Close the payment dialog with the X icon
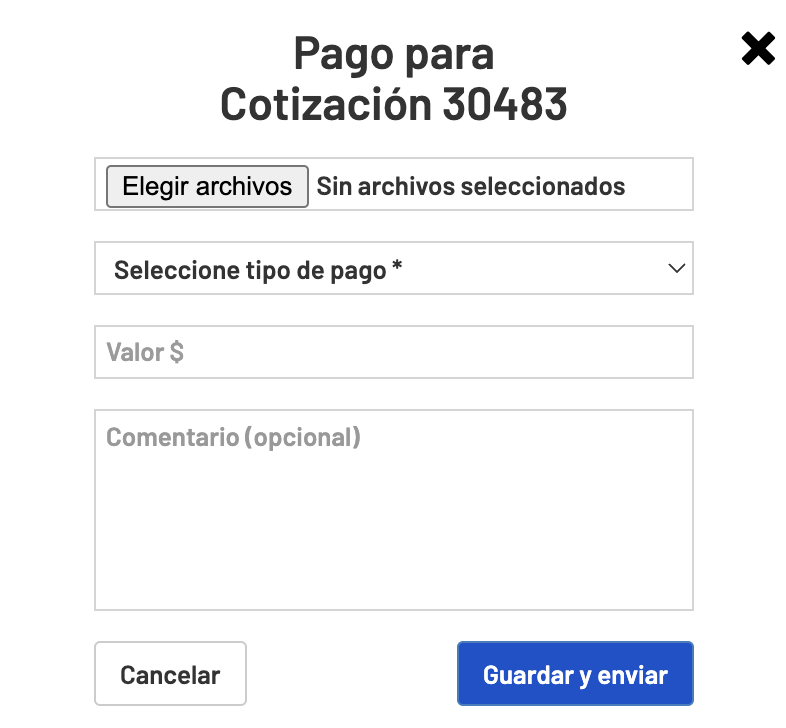 tap(757, 49)
